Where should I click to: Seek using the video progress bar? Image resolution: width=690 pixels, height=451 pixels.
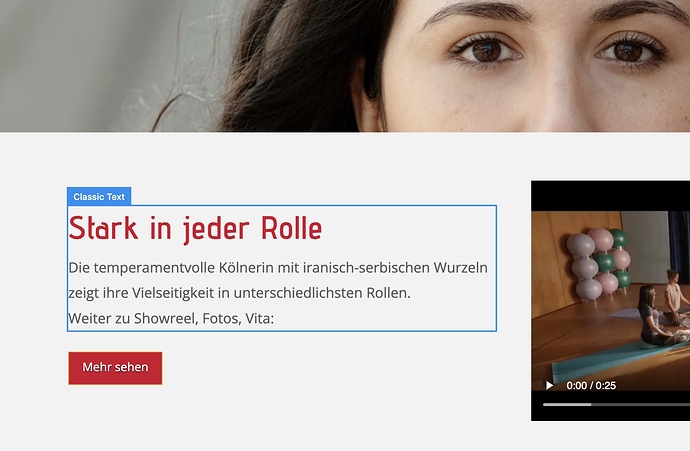[x=616, y=404]
